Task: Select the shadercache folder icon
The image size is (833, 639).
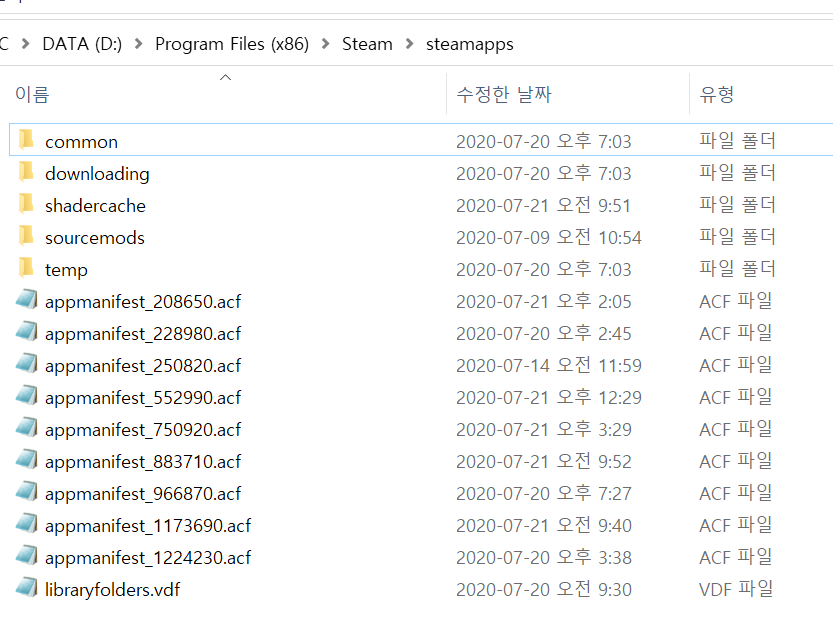Action: (x=26, y=203)
